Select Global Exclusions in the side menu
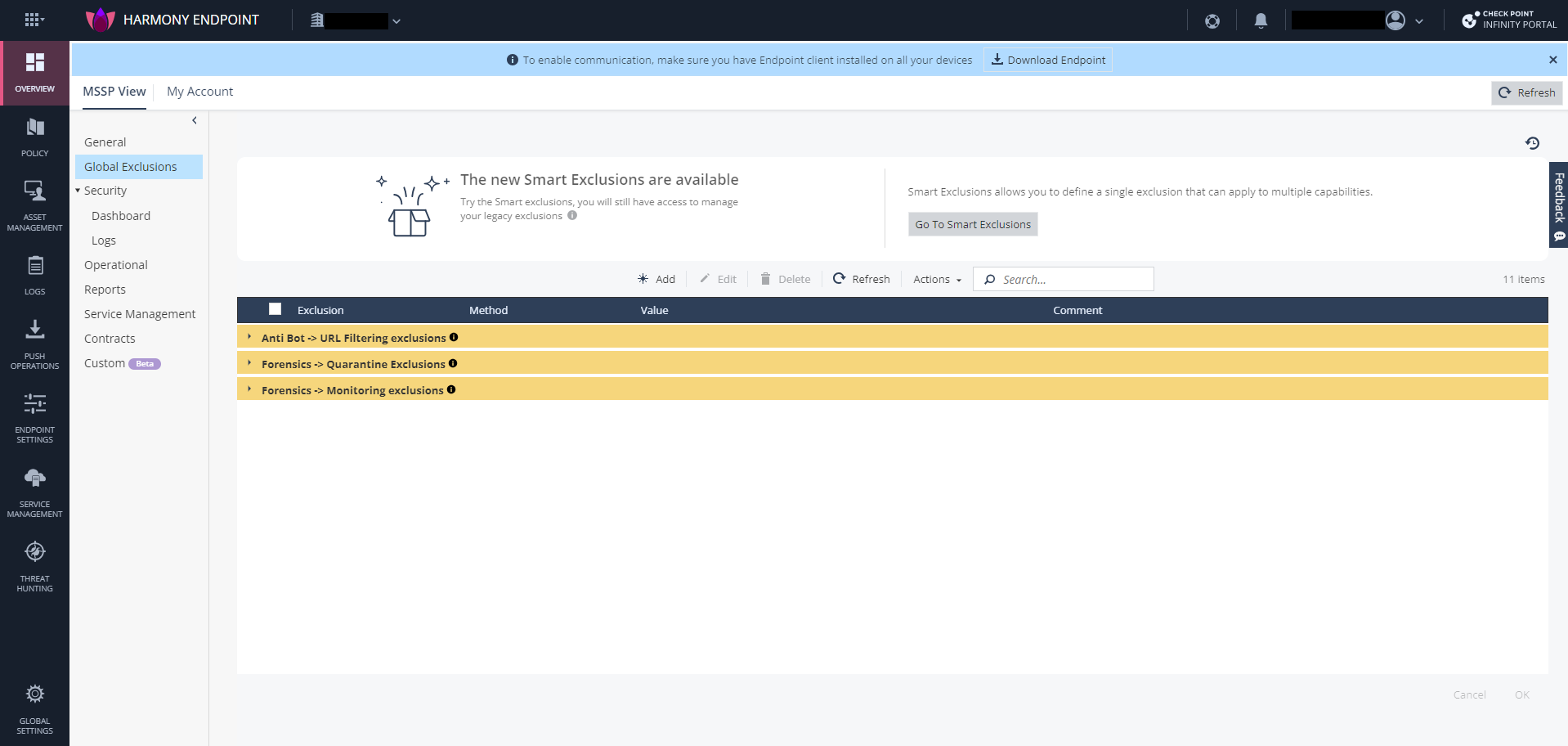 click(x=139, y=167)
